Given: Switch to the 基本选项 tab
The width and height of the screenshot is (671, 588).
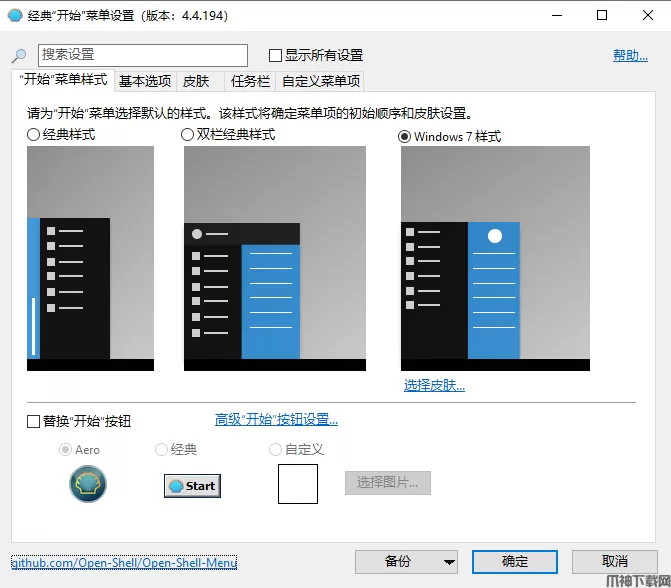Looking at the screenshot, I should click(145, 81).
